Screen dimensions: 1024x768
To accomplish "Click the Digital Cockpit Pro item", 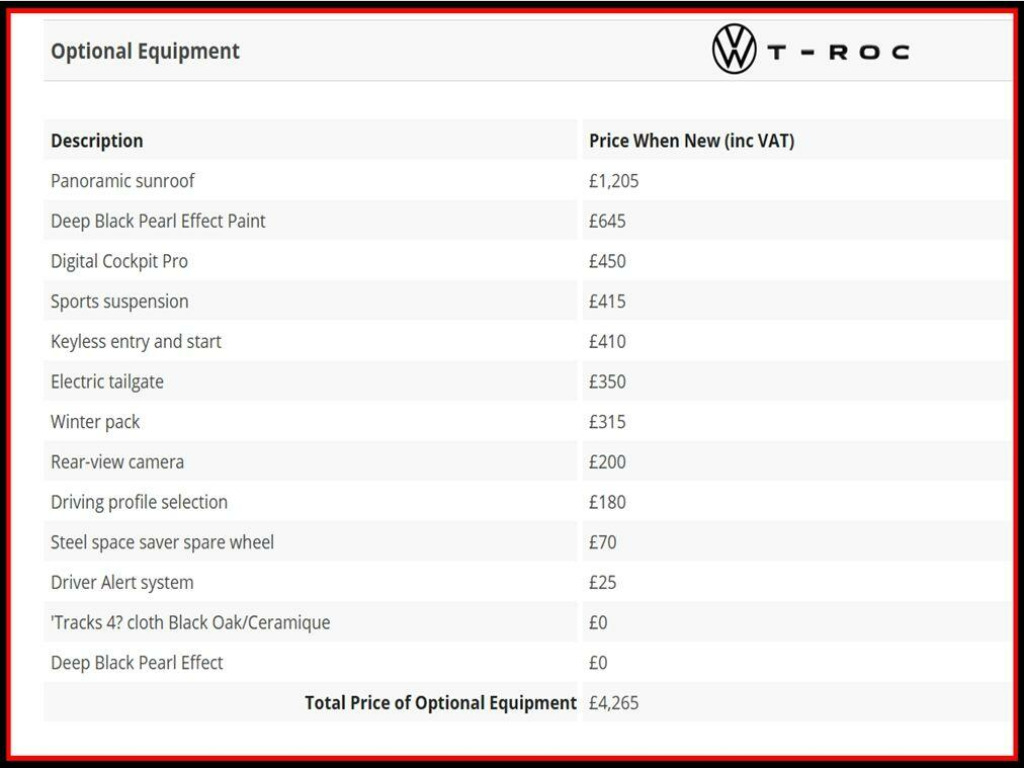I will [119, 261].
